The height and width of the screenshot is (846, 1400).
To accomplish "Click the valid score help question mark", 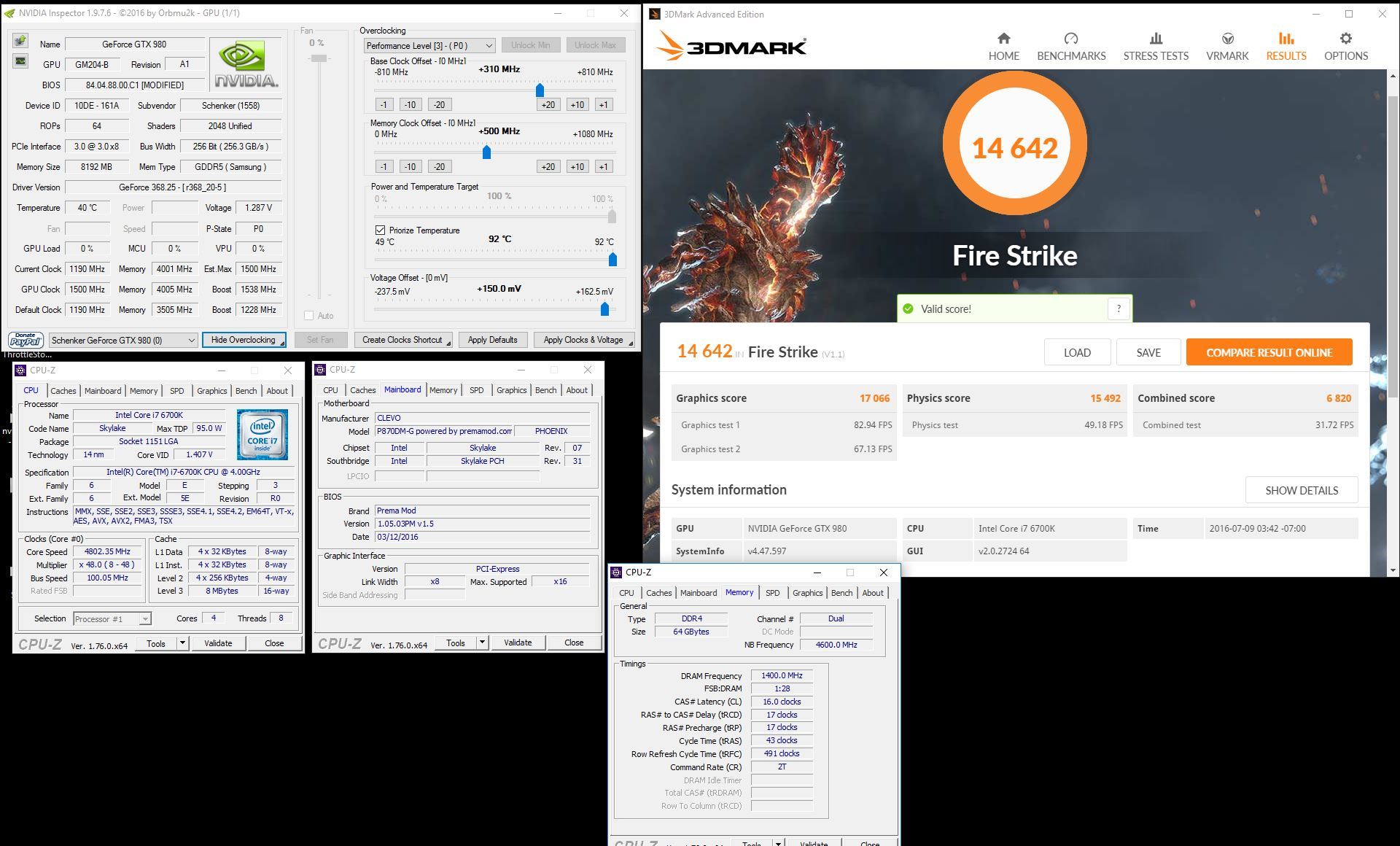I will (1119, 308).
